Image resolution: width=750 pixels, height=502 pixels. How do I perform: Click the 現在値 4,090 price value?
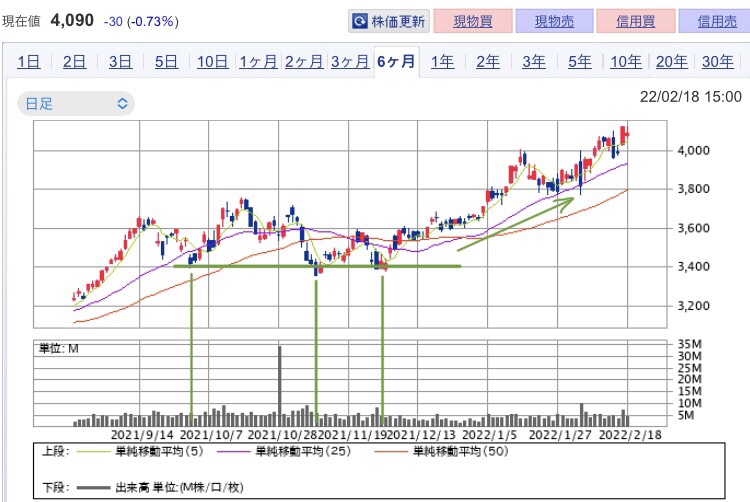click(x=72, y=21)
